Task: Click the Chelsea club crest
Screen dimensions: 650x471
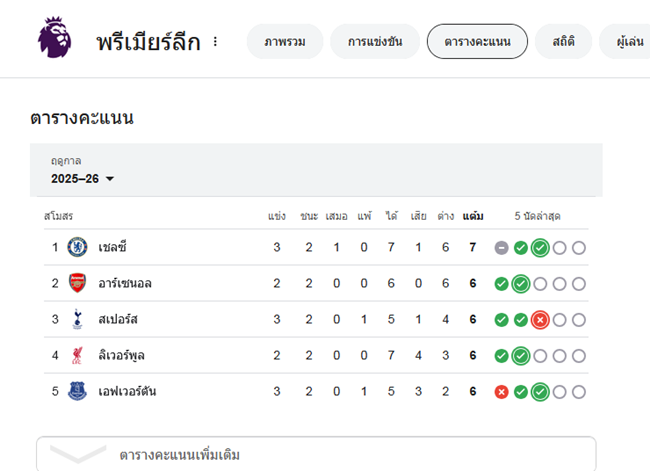Action: (x=77, y=247)
